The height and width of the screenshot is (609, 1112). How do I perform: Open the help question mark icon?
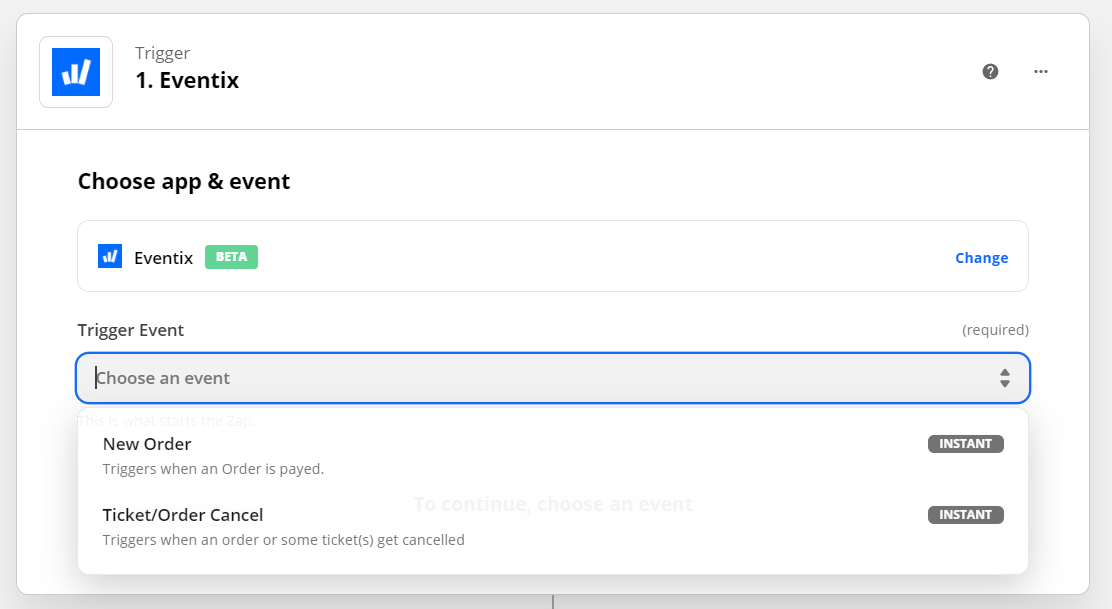pyautogui.click(x=990, y=72)
